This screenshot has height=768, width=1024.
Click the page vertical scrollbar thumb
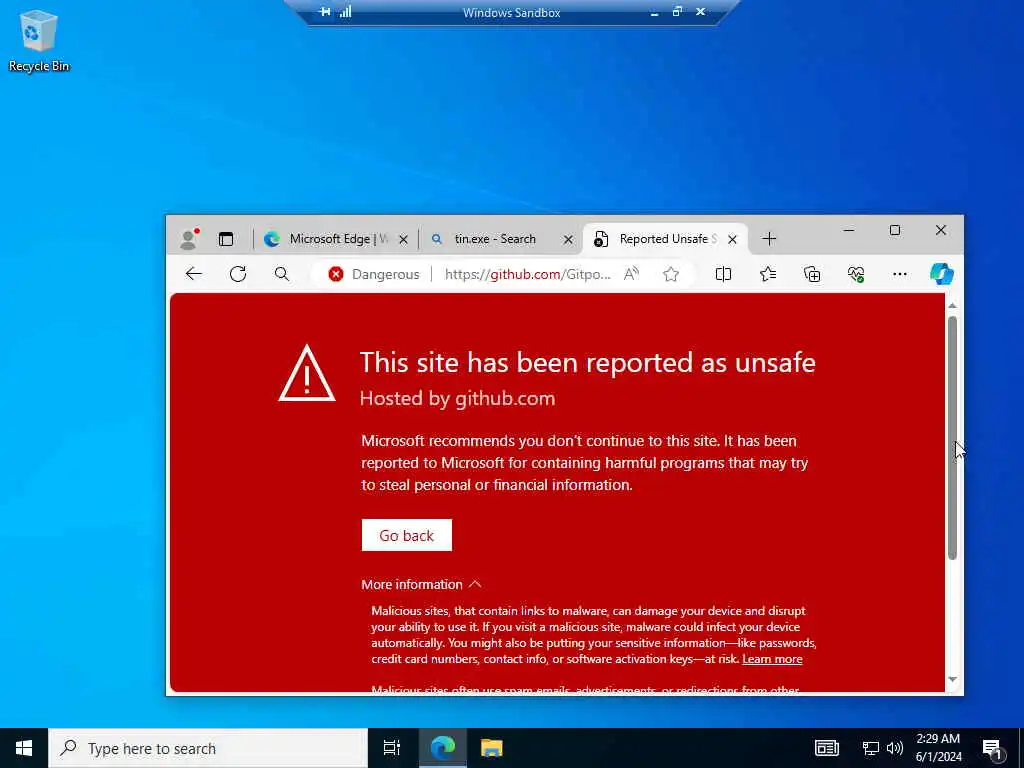pos(952,438)
